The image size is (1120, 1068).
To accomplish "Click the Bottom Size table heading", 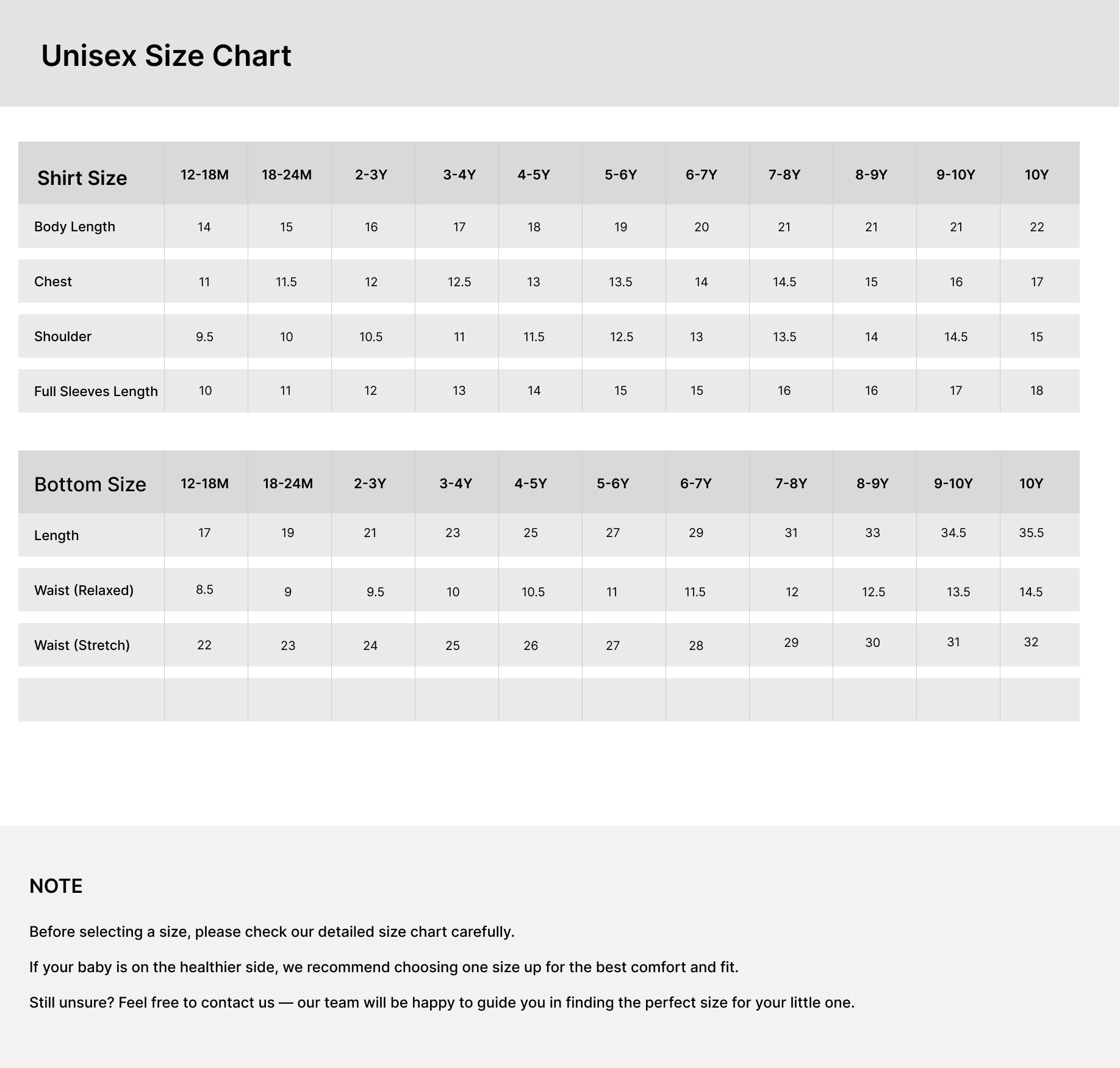I will [90, 485].
